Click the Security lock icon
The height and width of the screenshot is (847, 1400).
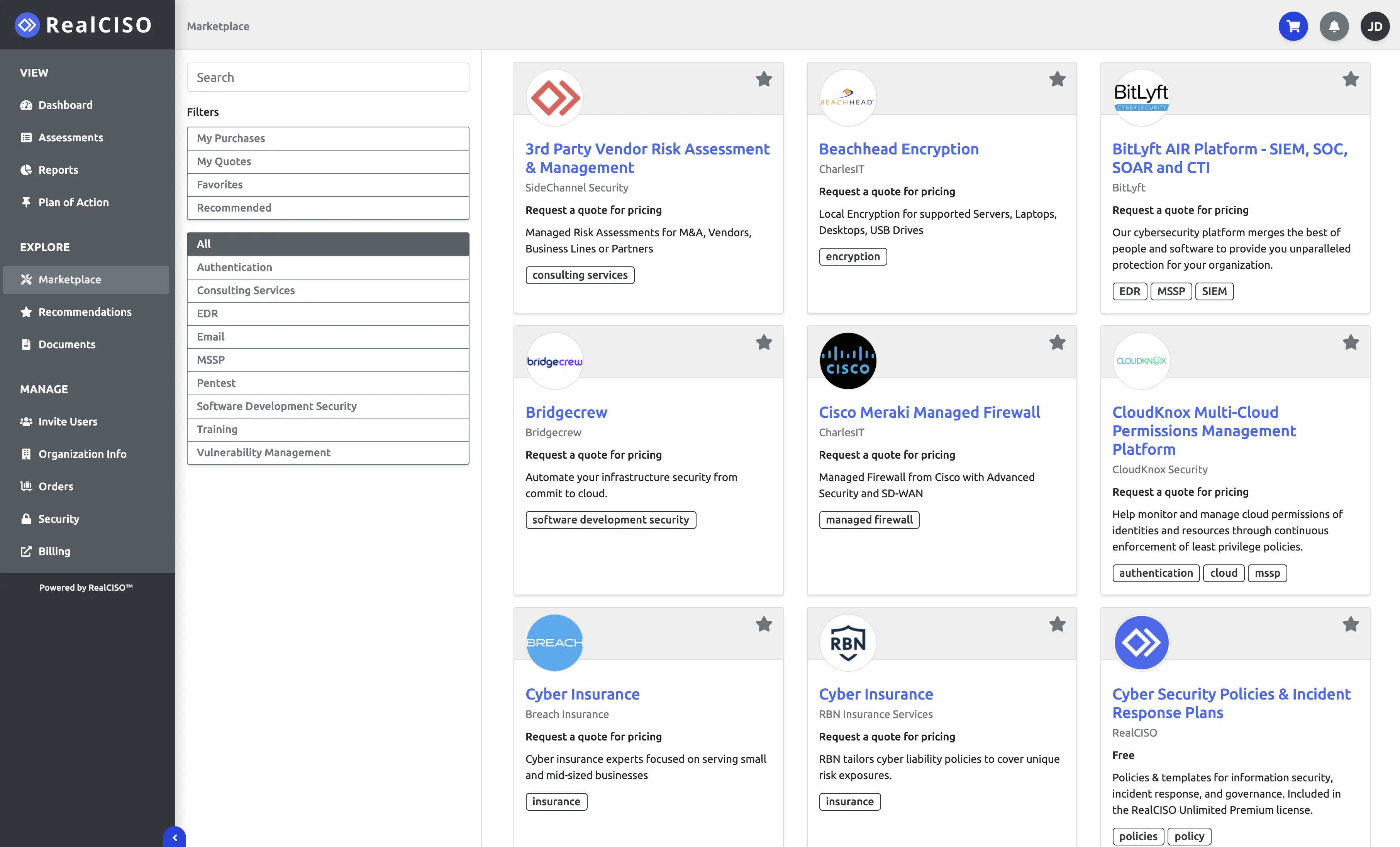(x=26, y=518)
